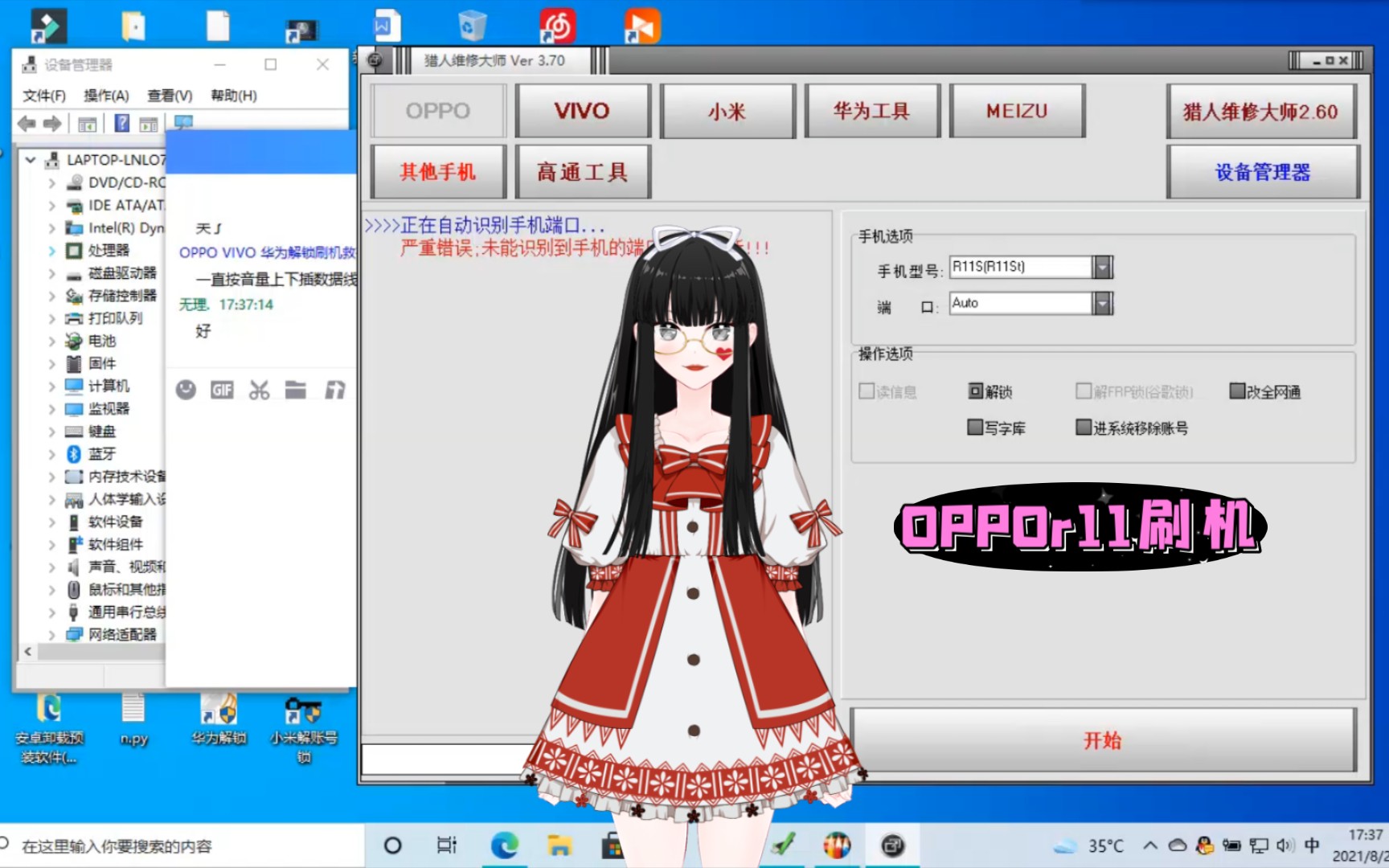Screen dimensions: 1389x868
Task: Click the GIF icon in the chat window
Action: 222,391
